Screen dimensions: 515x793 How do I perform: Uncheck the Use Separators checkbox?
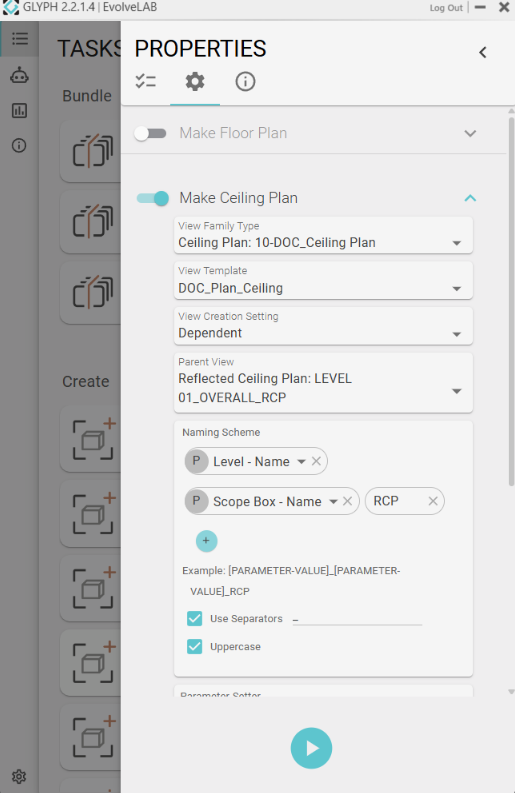[194, 619]
